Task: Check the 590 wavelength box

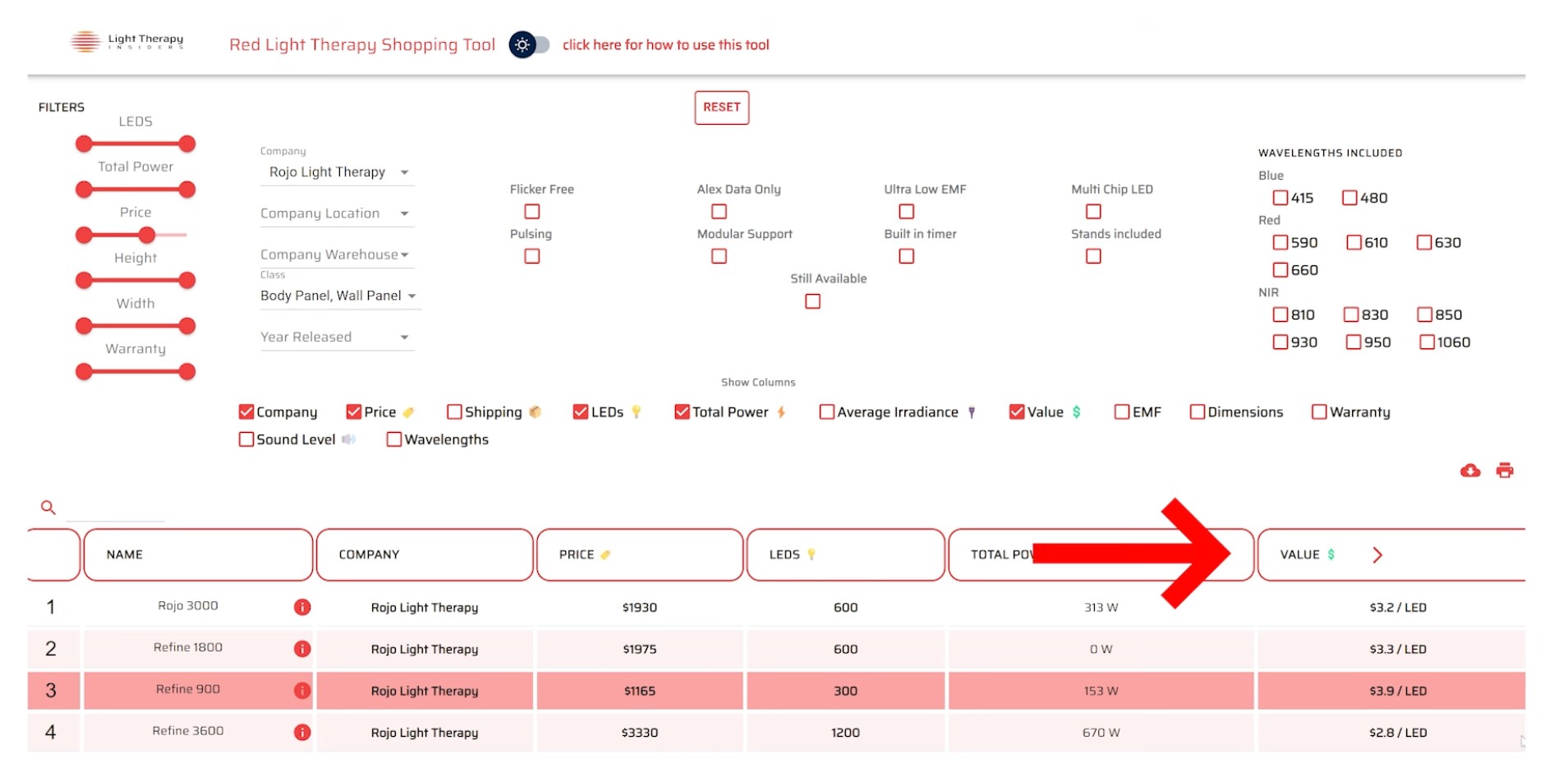Action: (1281, 242)
